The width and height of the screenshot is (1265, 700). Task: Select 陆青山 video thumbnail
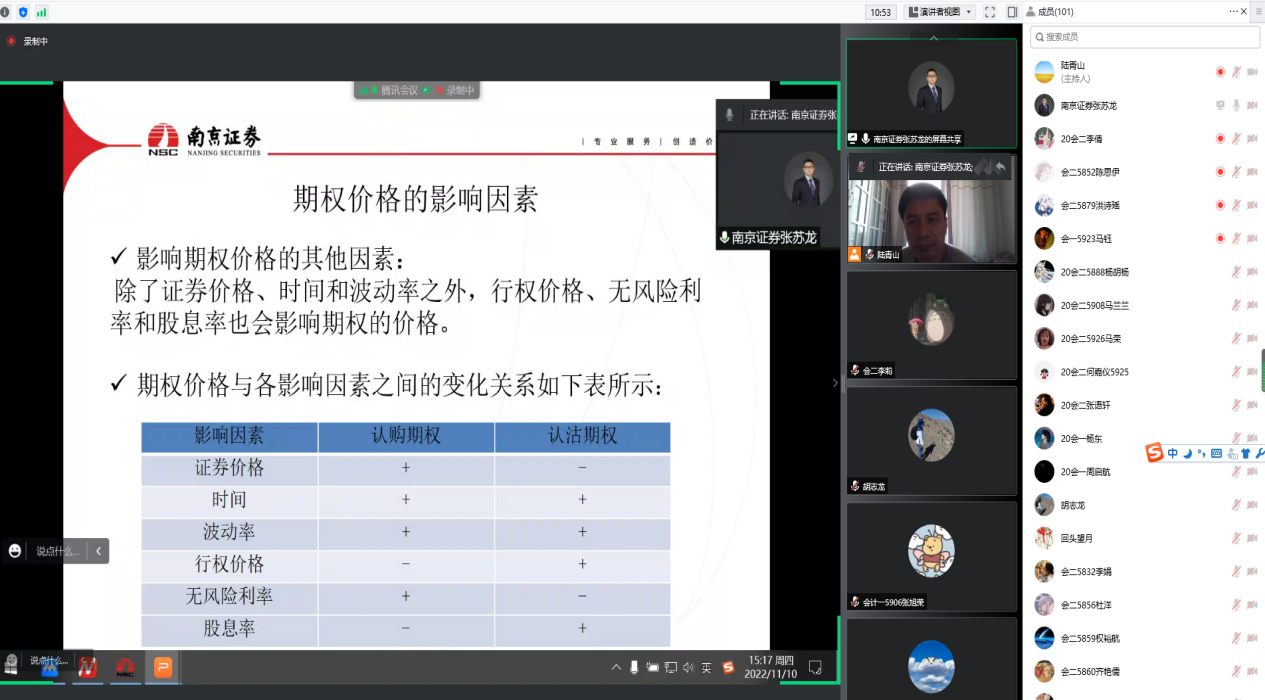tap(931, 209)
